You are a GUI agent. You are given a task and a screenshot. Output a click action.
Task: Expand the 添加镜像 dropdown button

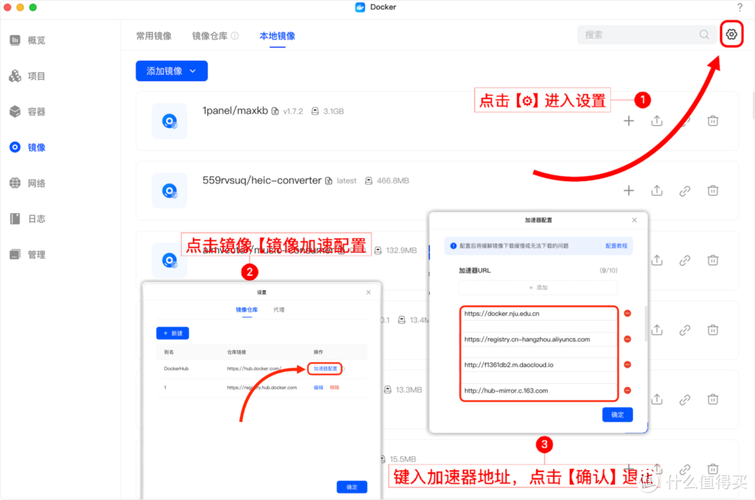pyautogui.click(x=171, y=71)
